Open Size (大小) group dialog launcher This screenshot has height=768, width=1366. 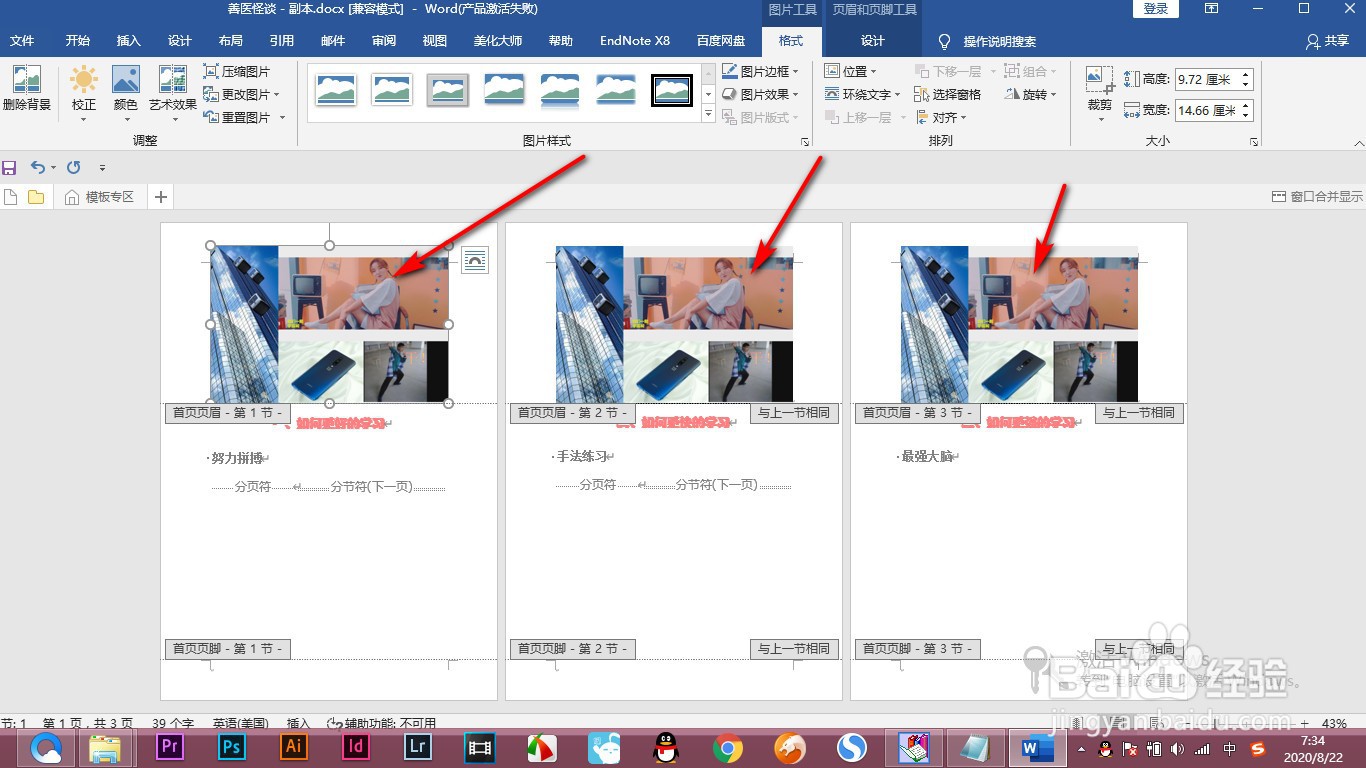click(x=1254, y=142)
